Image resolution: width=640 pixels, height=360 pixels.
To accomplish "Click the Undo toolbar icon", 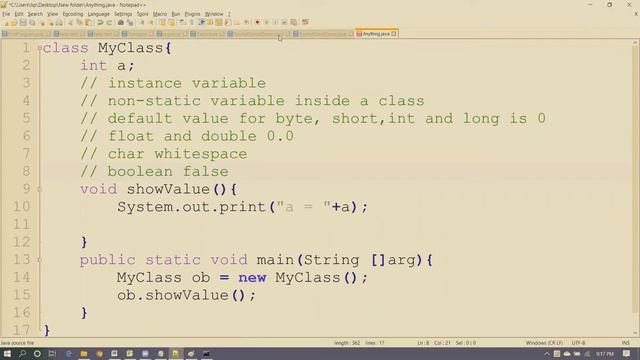I will click(x=100, y=22).
